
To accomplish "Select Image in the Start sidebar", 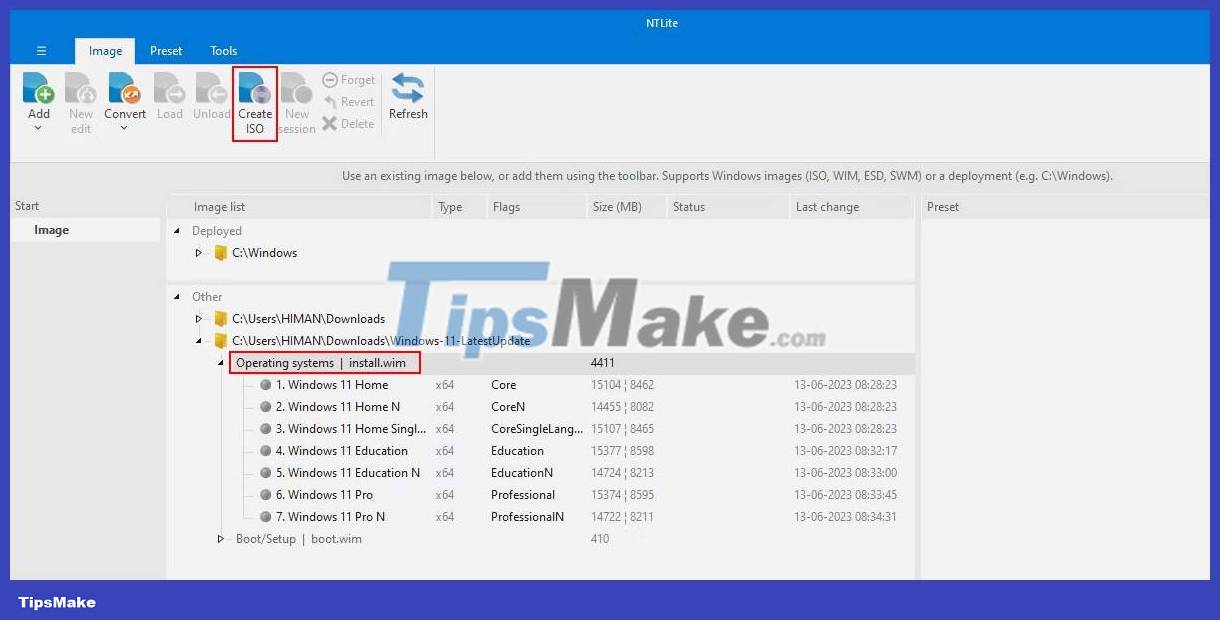I will pos(52,229).
